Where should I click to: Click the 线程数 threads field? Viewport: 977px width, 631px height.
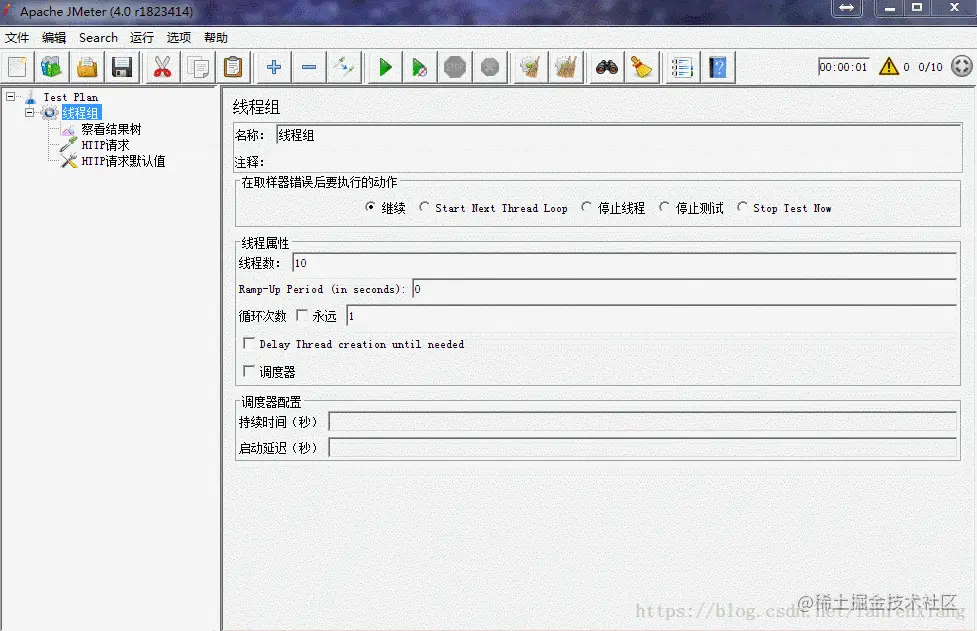point(624,263)
